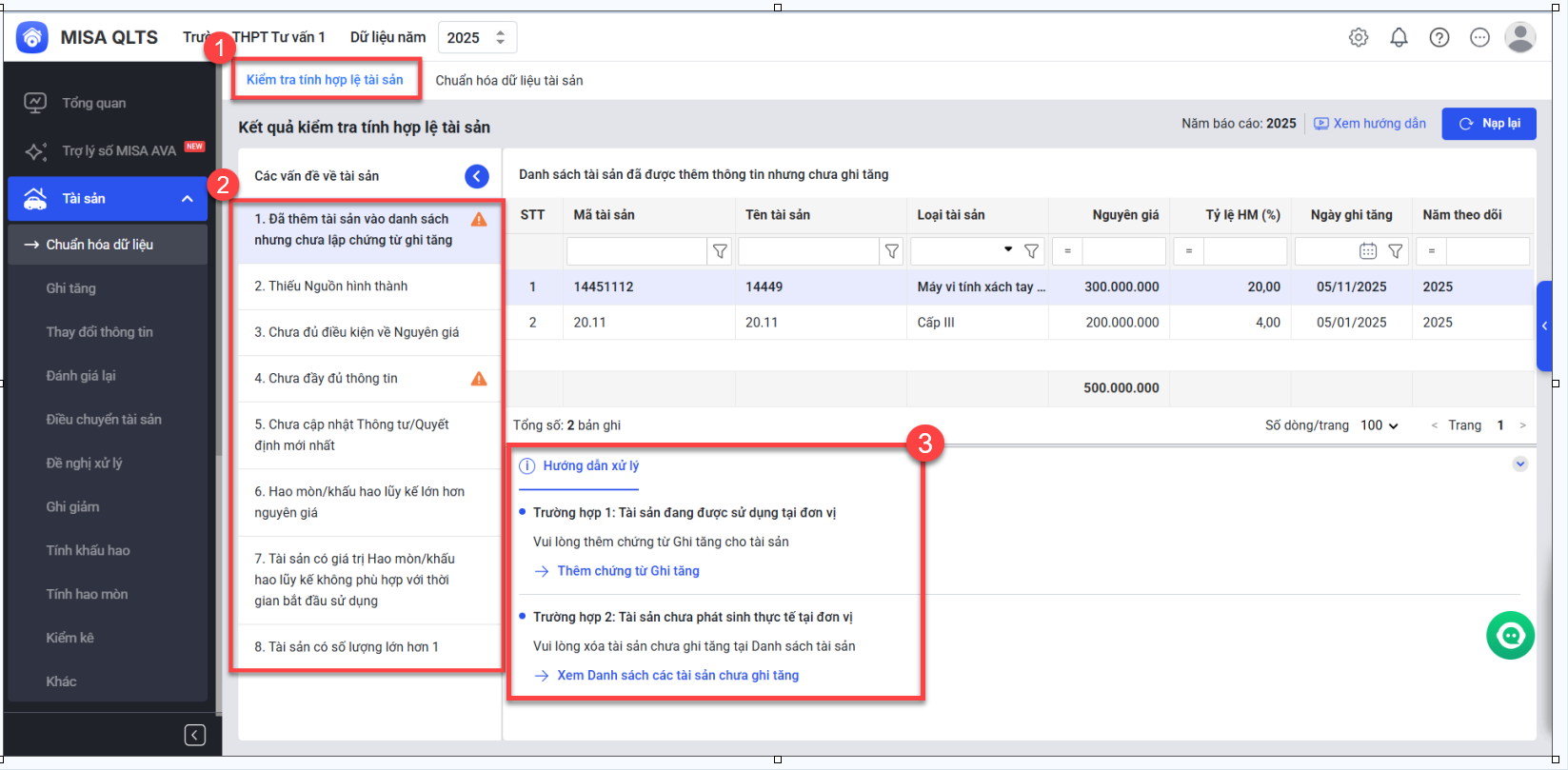The height and width of the screenshot is (770, 1568).
Task: Collapse the Các vấn đề về tài sản panel
Action: click(x=477, y=176)
